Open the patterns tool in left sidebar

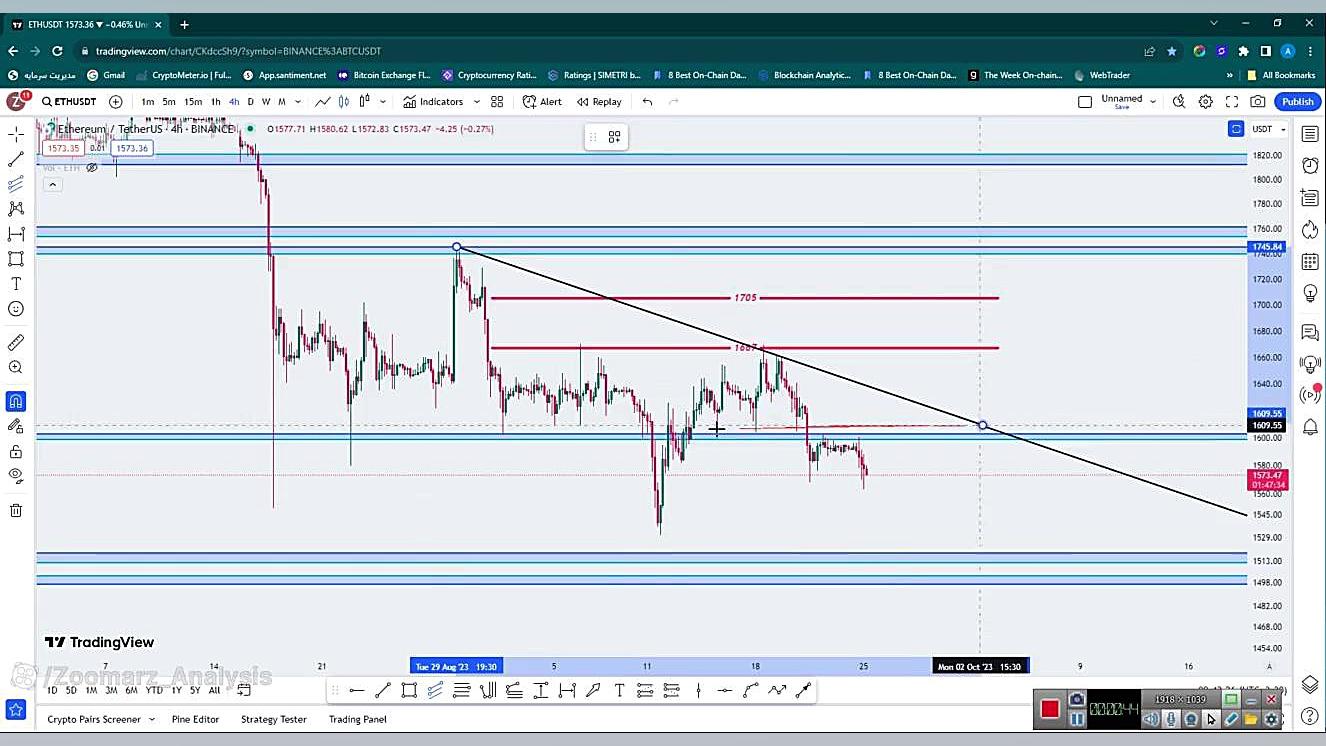(16, 209)
